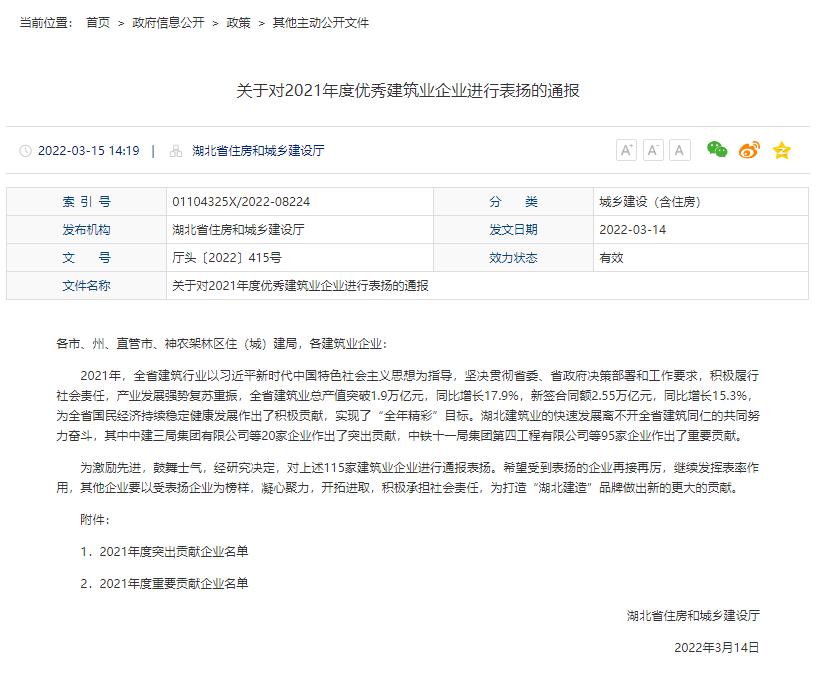Decrease font size with A- icon
This screenshot has width=821, height=674.
653,150
